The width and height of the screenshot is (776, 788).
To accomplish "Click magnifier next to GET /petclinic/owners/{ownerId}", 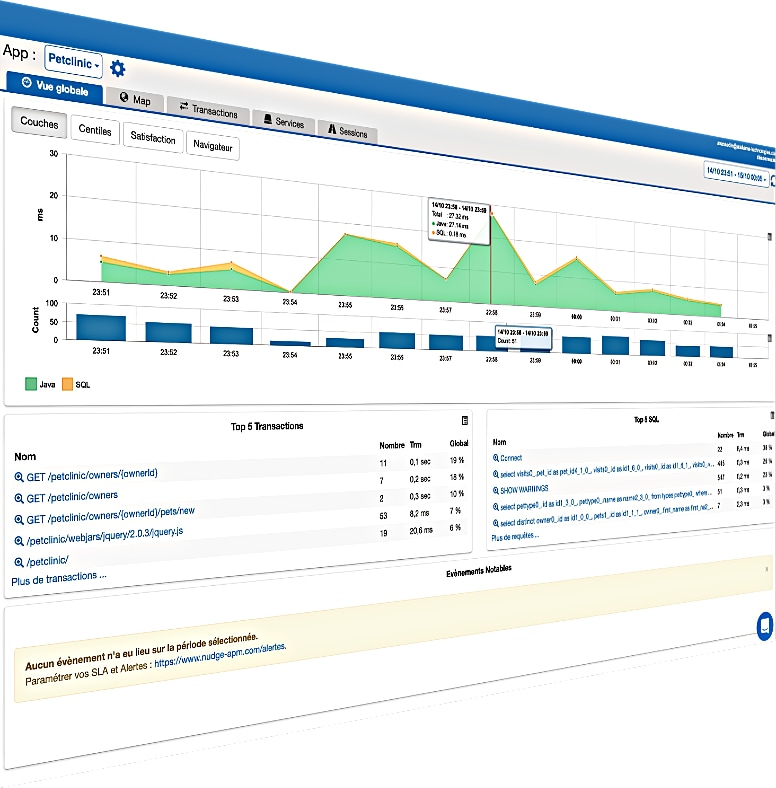I will [19, 477].
